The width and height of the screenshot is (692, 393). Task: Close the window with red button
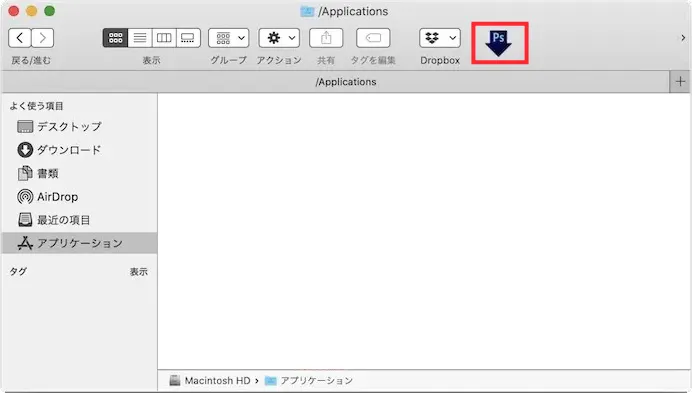tap(14, 11)
